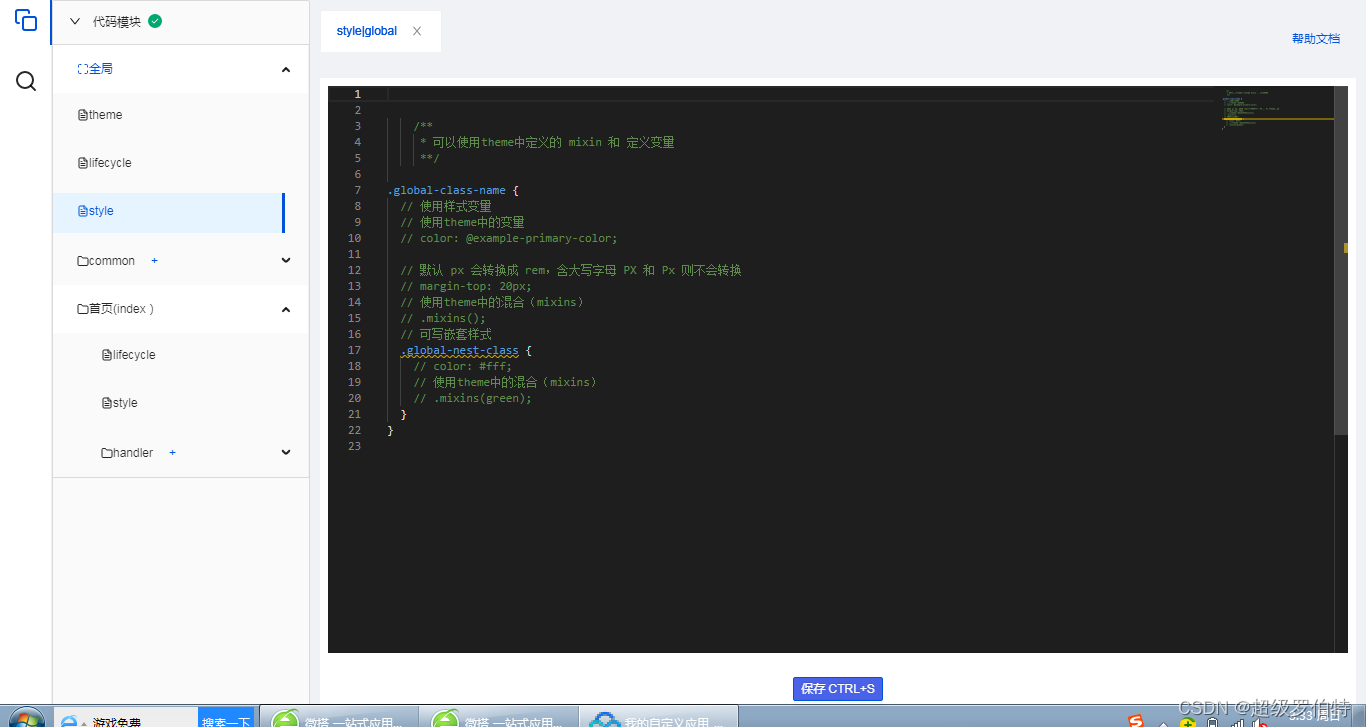Click the 搜索一下 taskbar search button
The height and width of the screenshot is (727, 1366).
(226, 719)
